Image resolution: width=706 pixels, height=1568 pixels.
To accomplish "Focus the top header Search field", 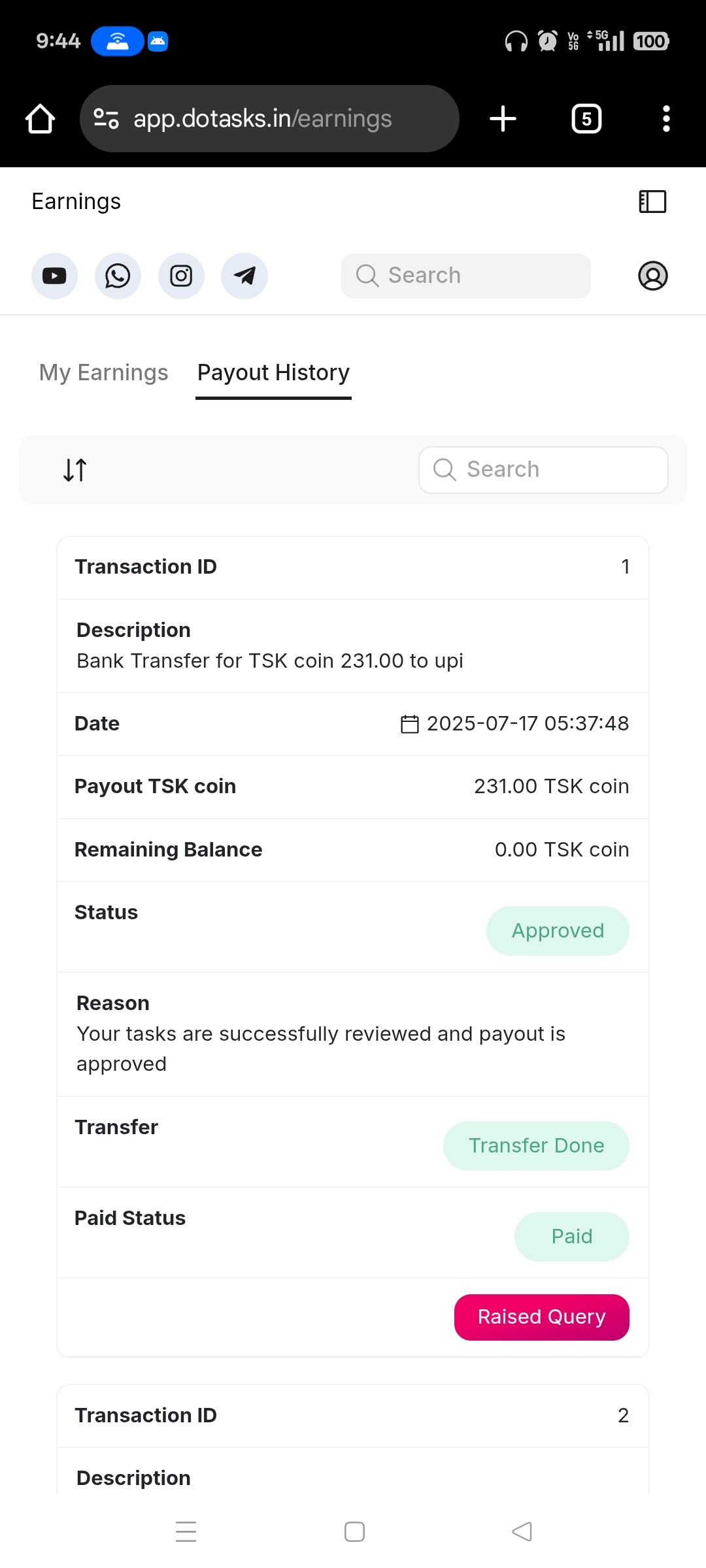I will (x=466, y=276).
